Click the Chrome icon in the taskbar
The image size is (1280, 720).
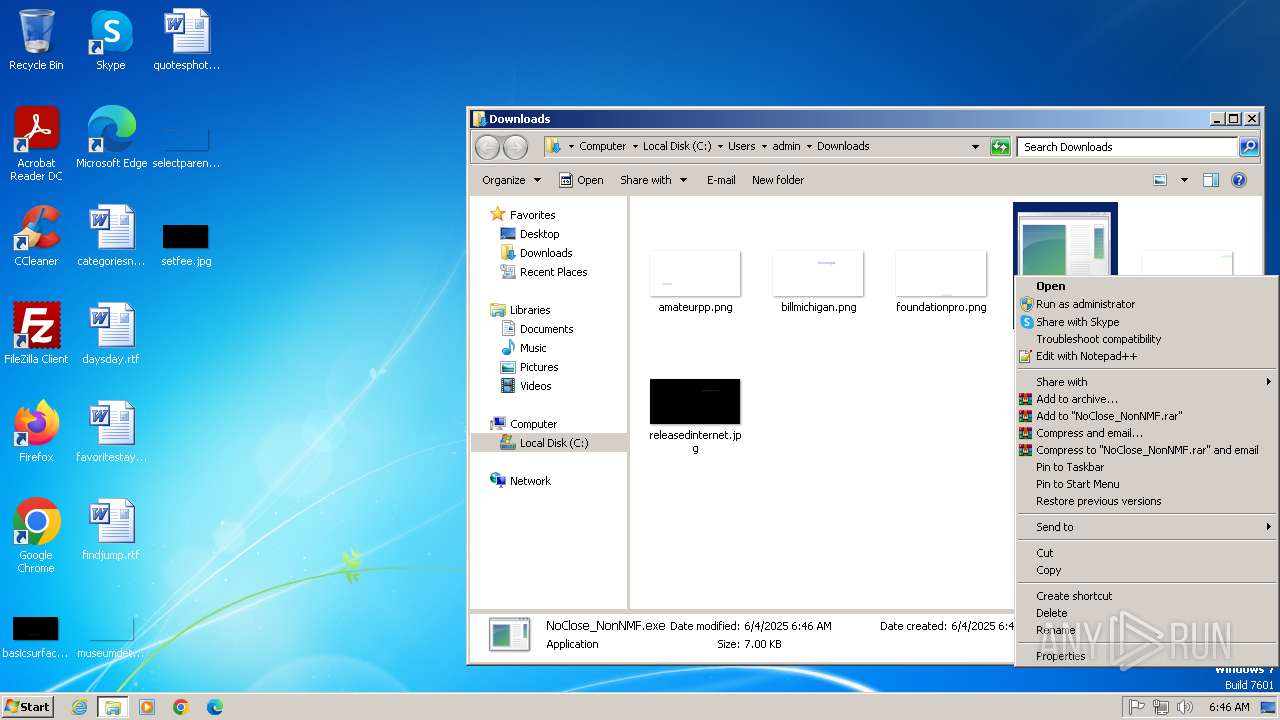point(180,707)
